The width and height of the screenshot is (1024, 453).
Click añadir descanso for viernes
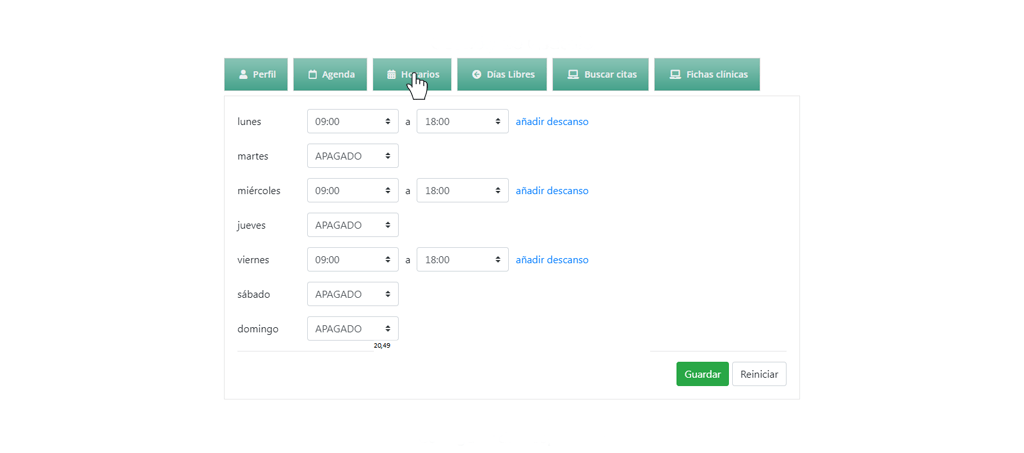click(552, 260)
